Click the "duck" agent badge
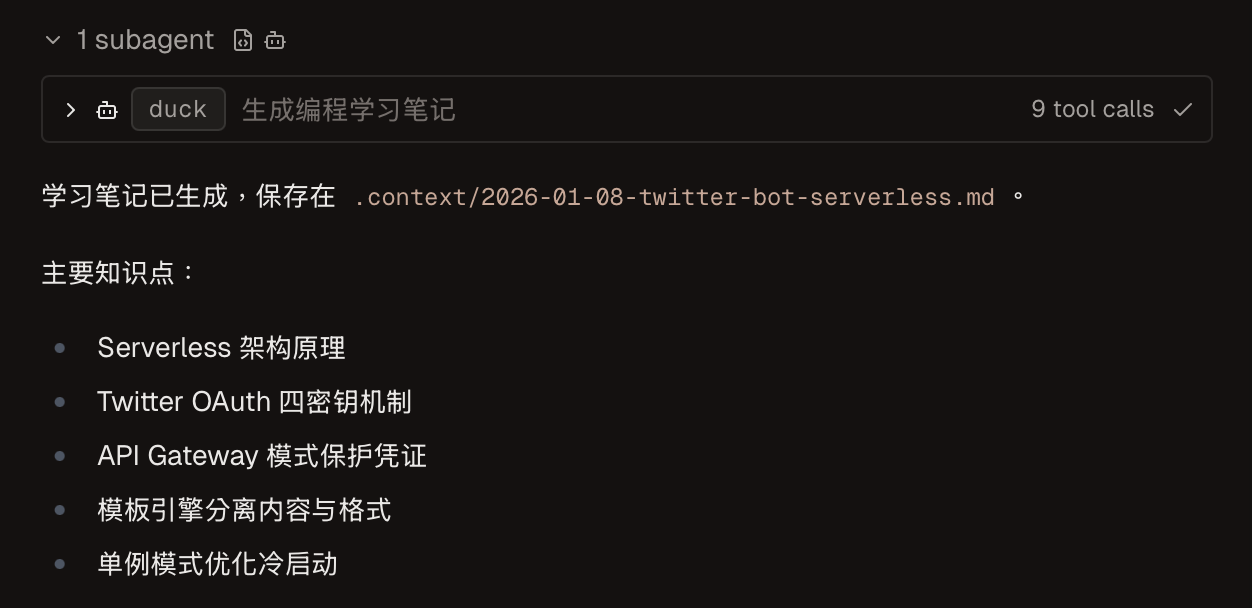This screenshot has width=1252, height=608. 178,110
